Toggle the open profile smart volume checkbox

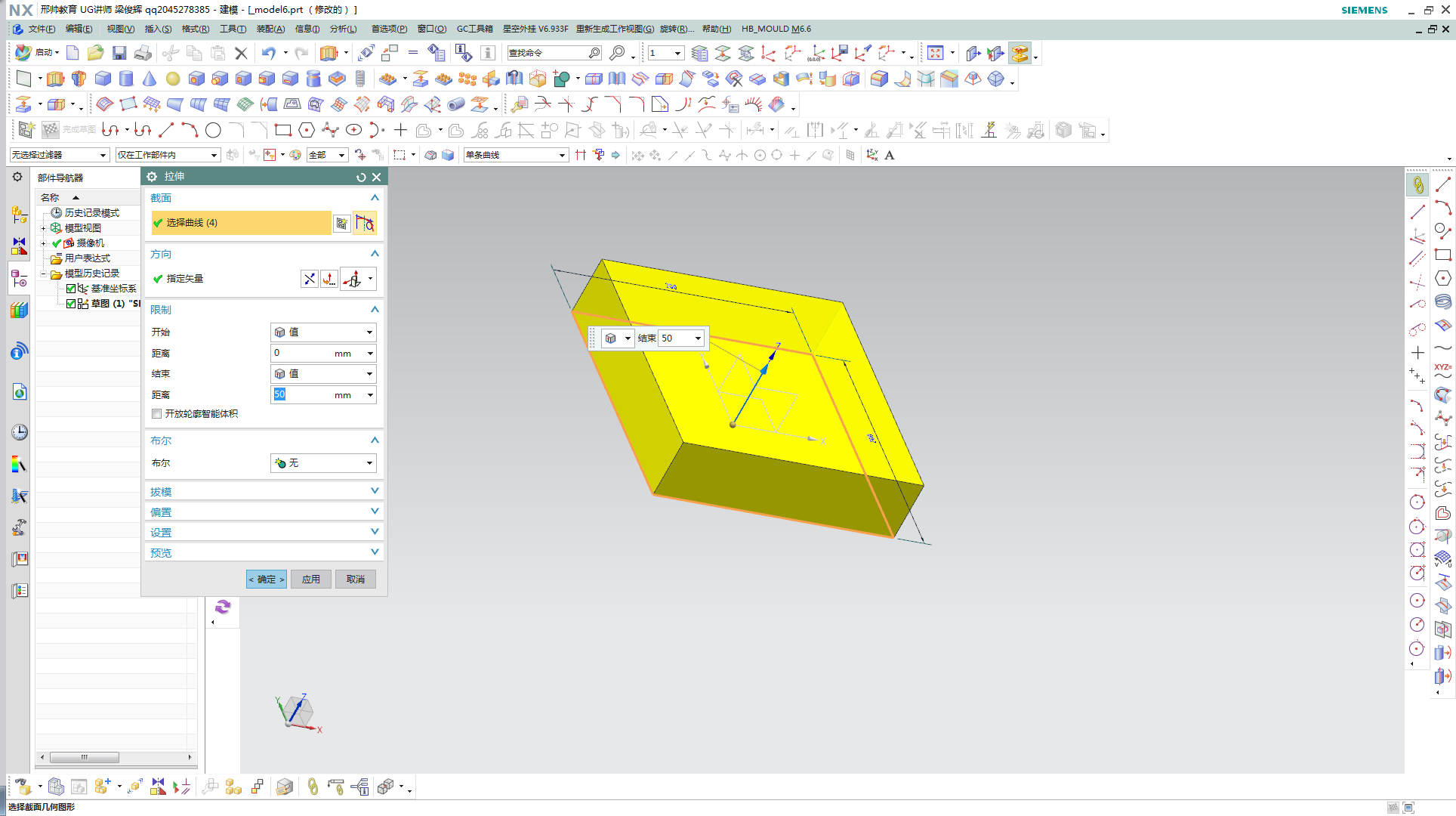(157, 414)
